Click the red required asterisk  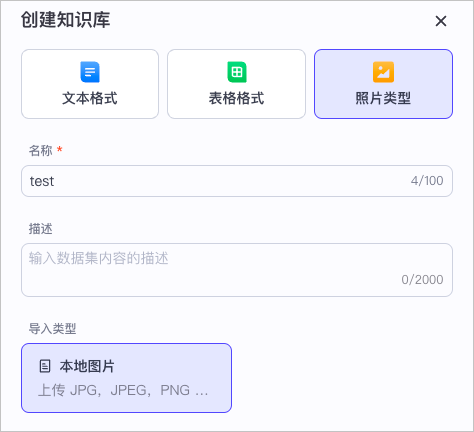pyautogui.click(x=60, y=149)
